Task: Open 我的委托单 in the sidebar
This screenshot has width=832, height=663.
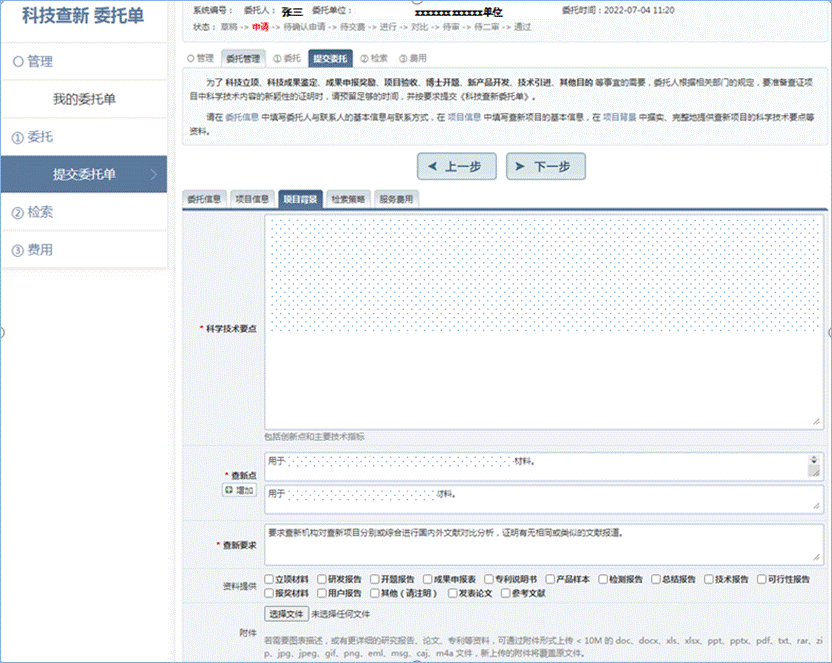Action: tap(84, 99)
